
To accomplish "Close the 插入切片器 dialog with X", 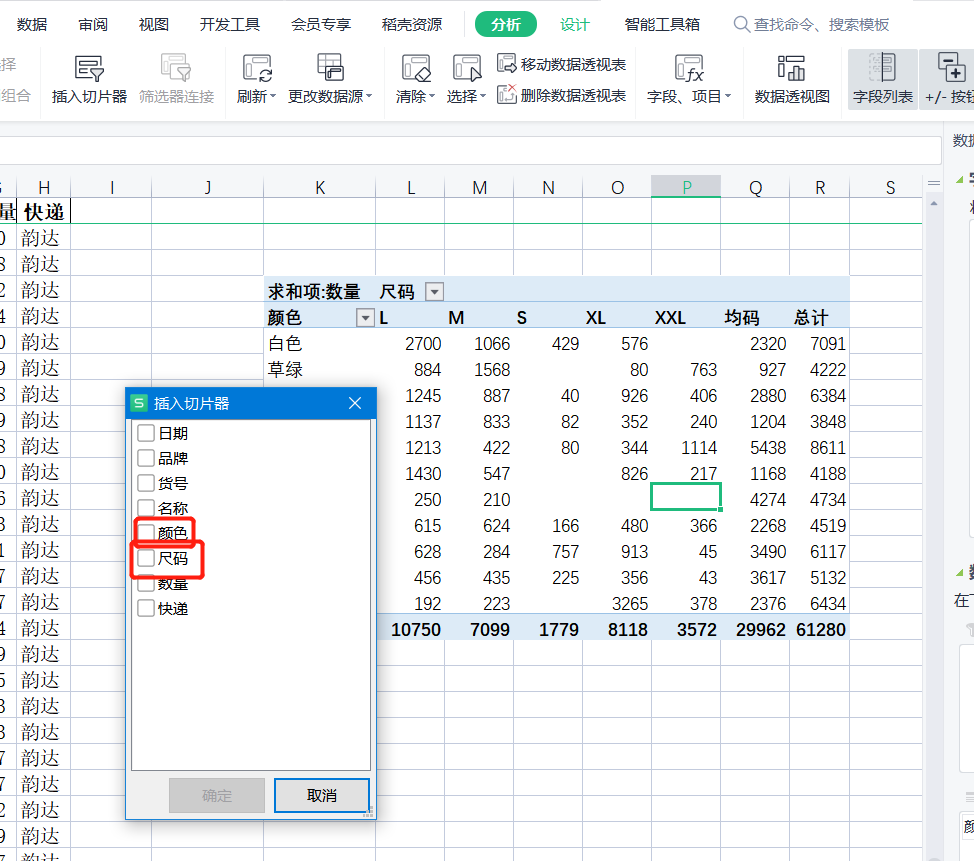I will coord(355,403).
